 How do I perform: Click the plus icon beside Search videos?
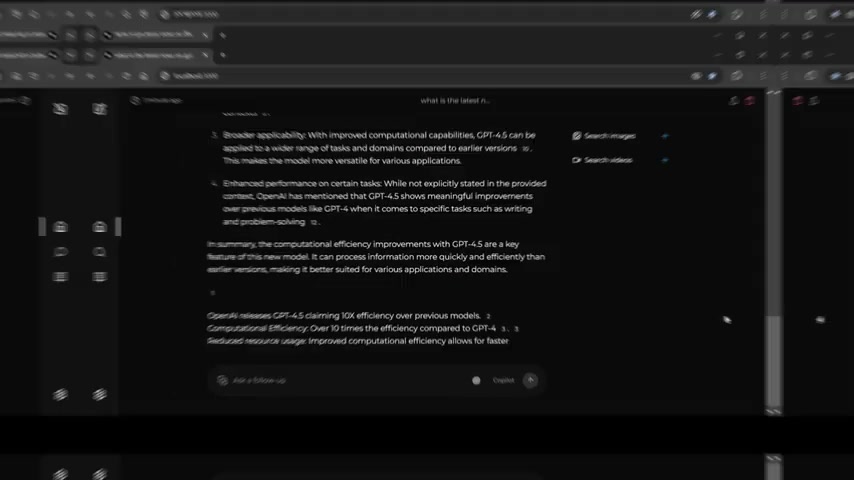(664, 160)
